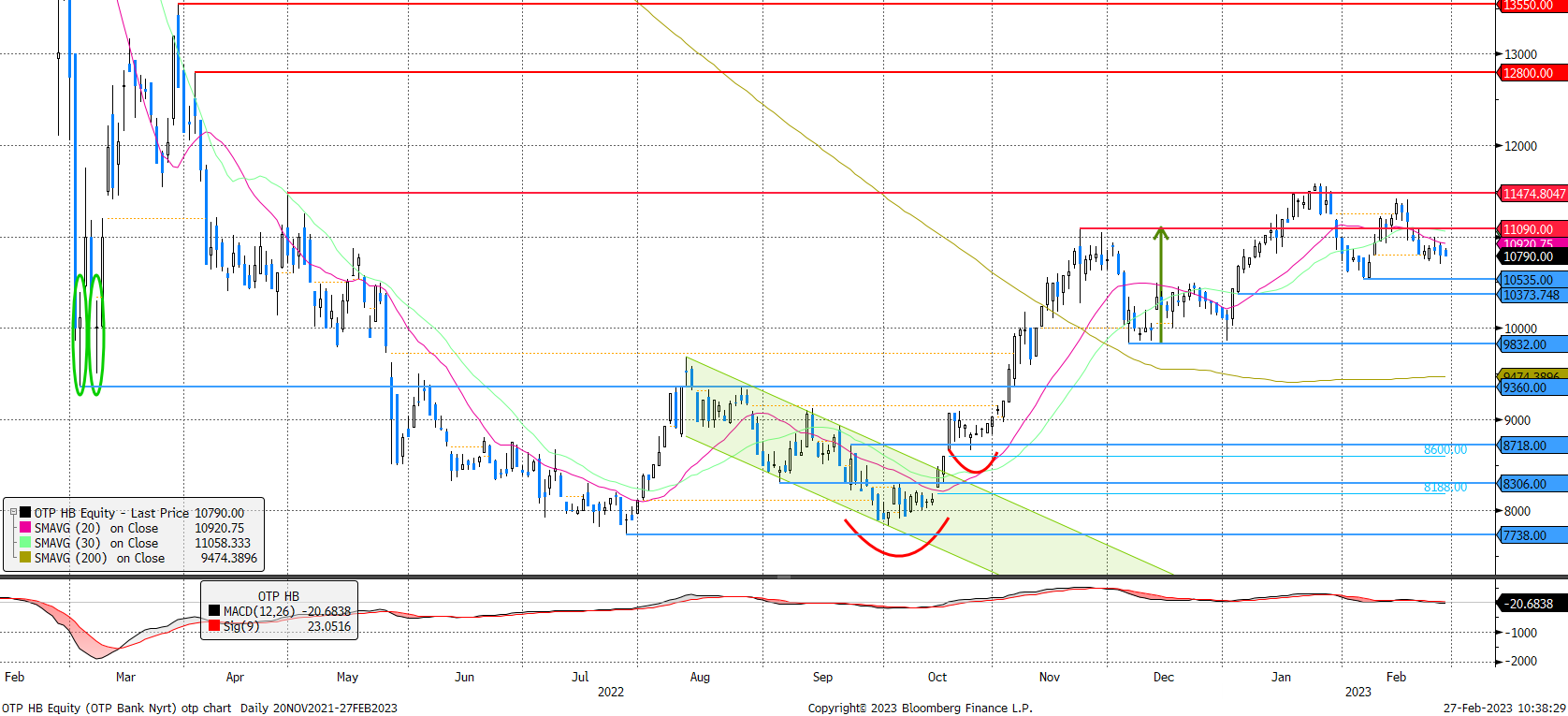Click the Sep month label

click(822, 677)
